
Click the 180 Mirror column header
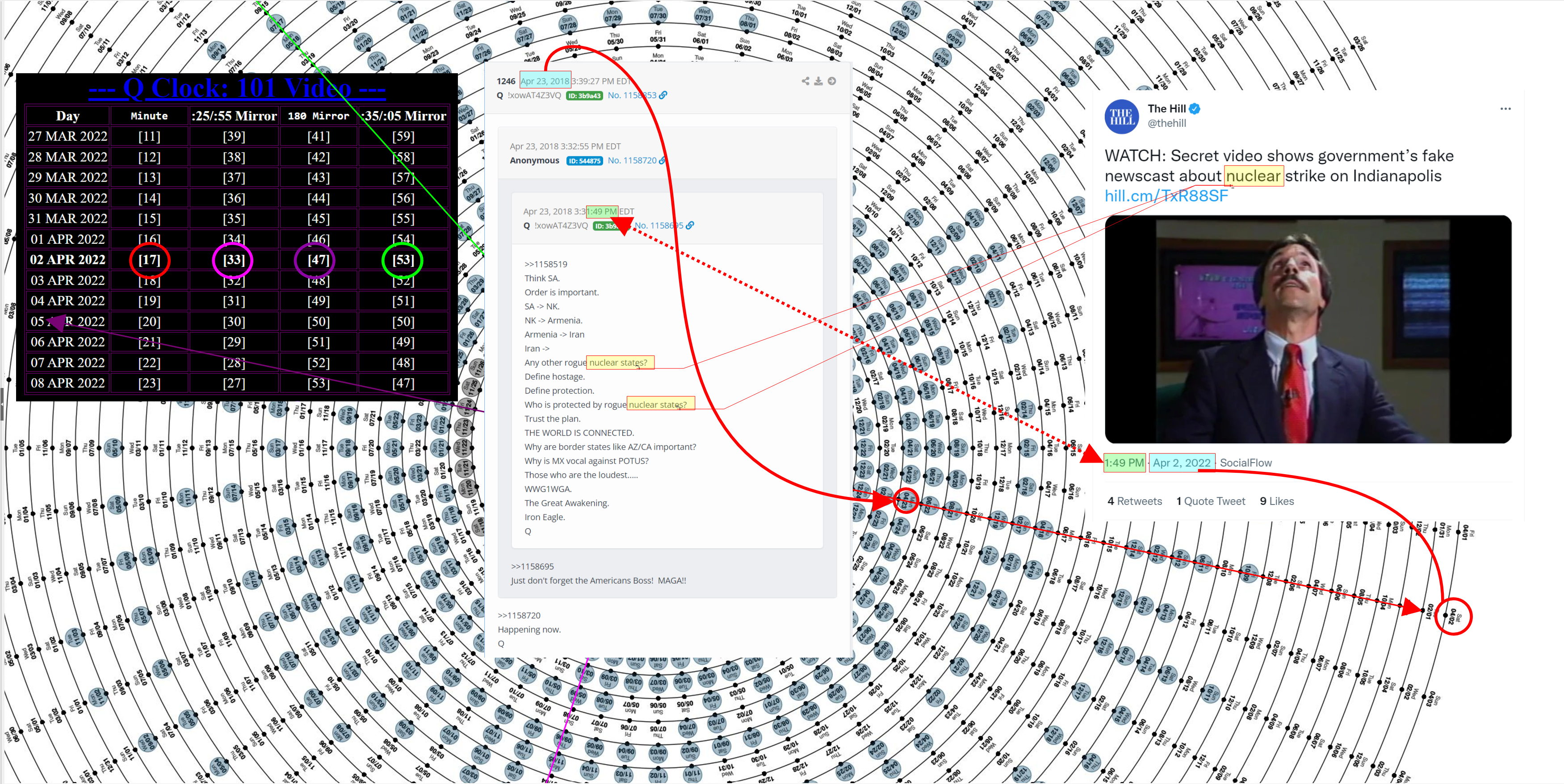point(318,116)
